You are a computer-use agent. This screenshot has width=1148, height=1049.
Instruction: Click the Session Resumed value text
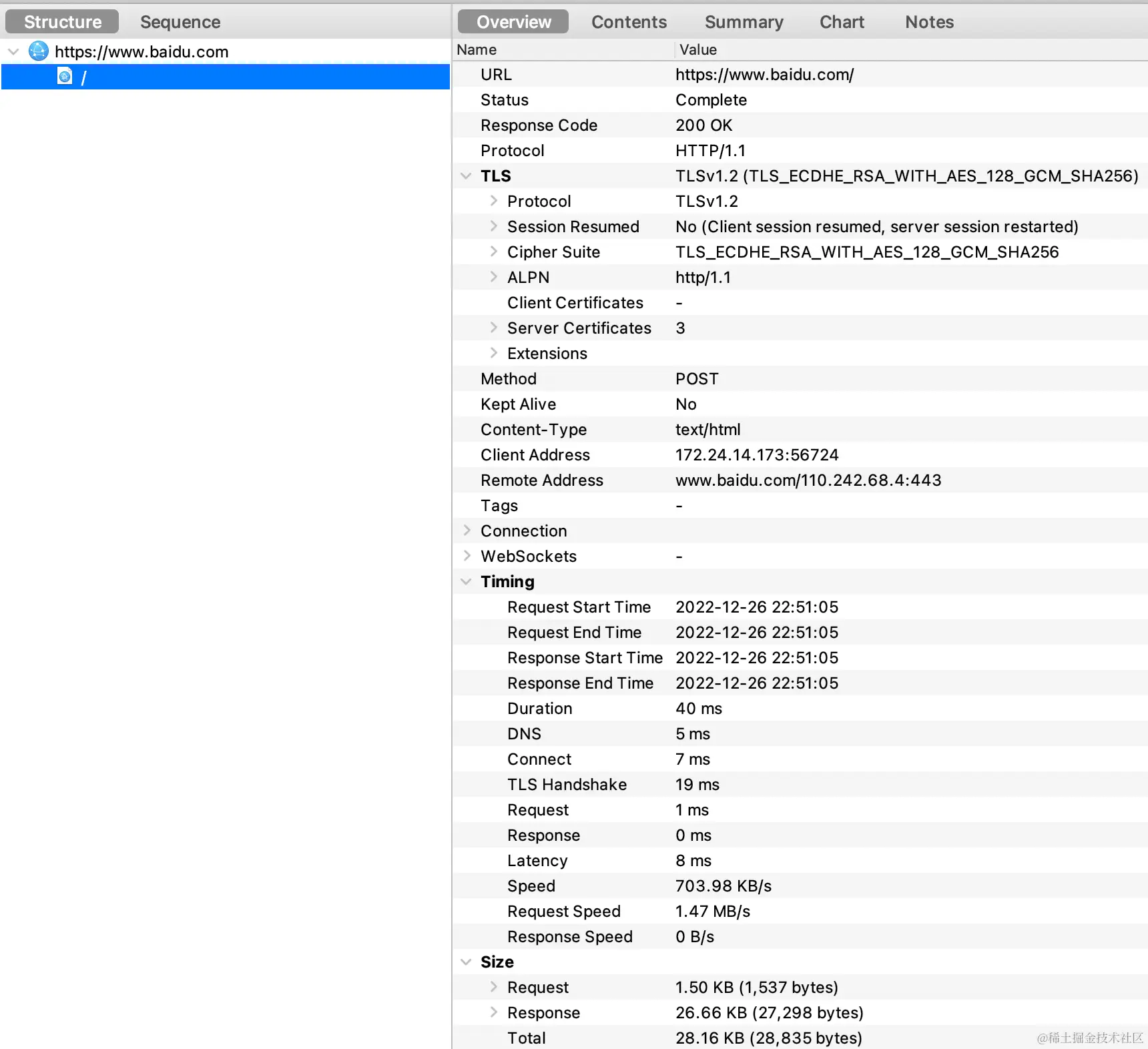click(x=876, y=227)
